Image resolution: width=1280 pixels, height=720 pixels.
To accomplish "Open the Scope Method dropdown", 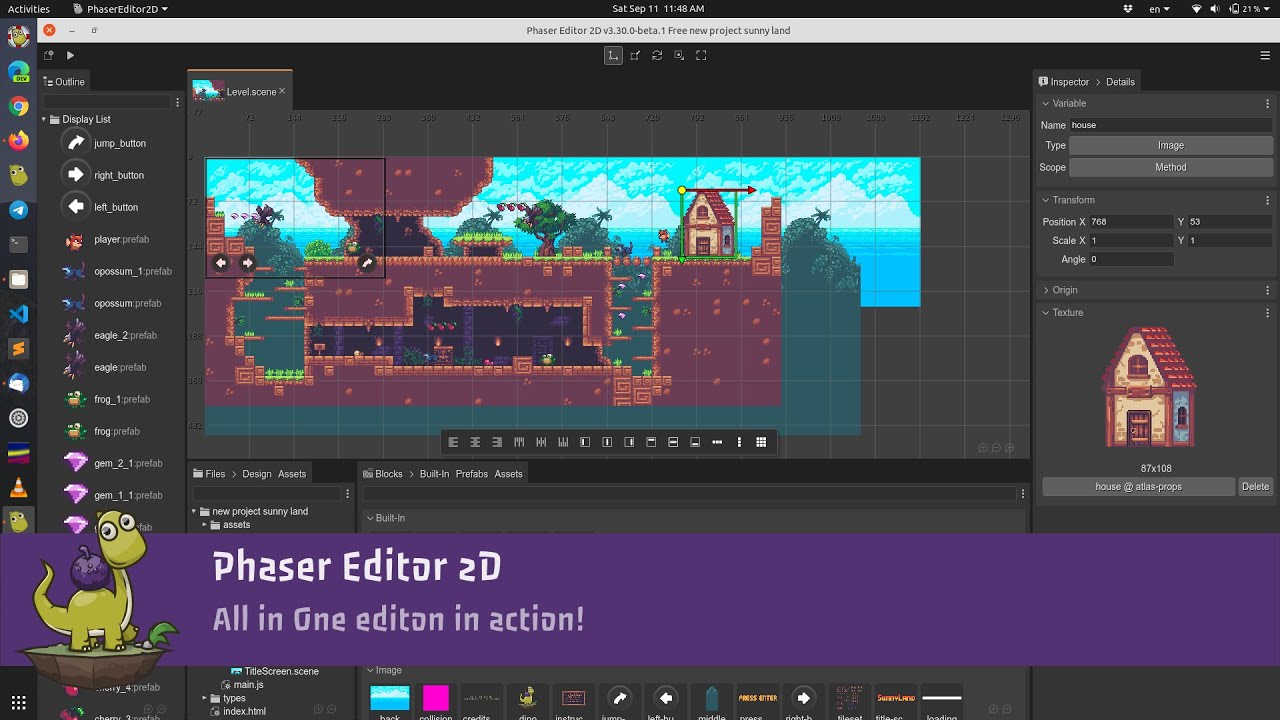I will (1170, 167).
